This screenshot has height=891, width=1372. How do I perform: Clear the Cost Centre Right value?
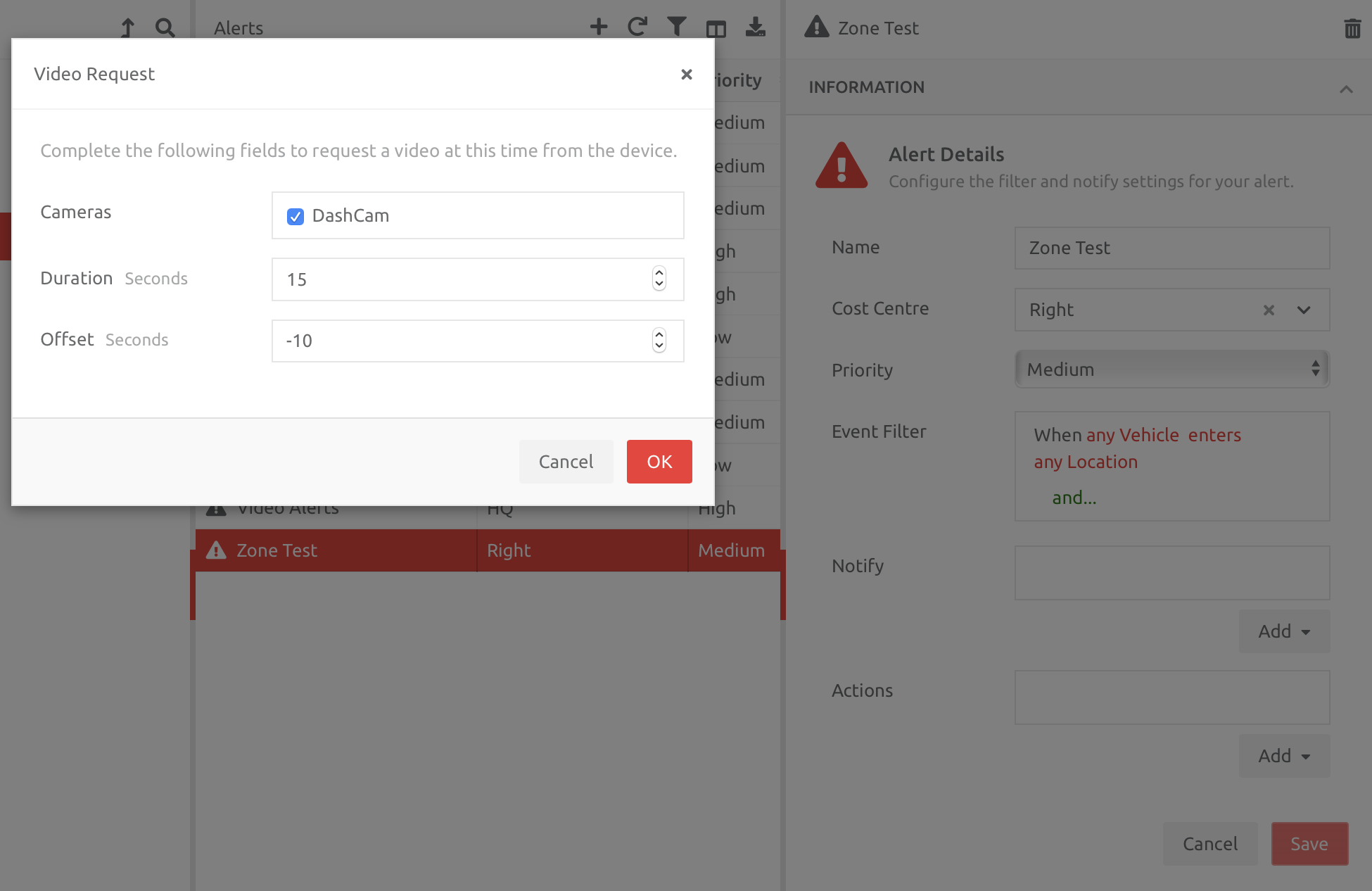pyautogui.click(x=1269, y=310)
